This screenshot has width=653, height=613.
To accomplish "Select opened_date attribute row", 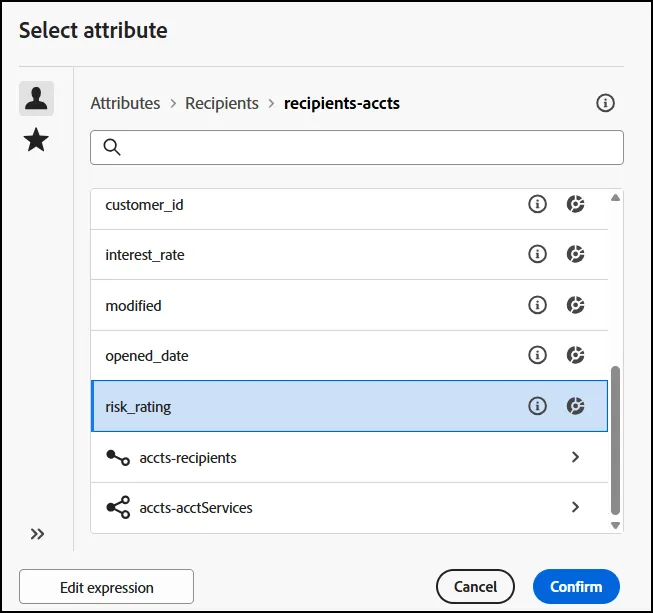I will (349, 356).
